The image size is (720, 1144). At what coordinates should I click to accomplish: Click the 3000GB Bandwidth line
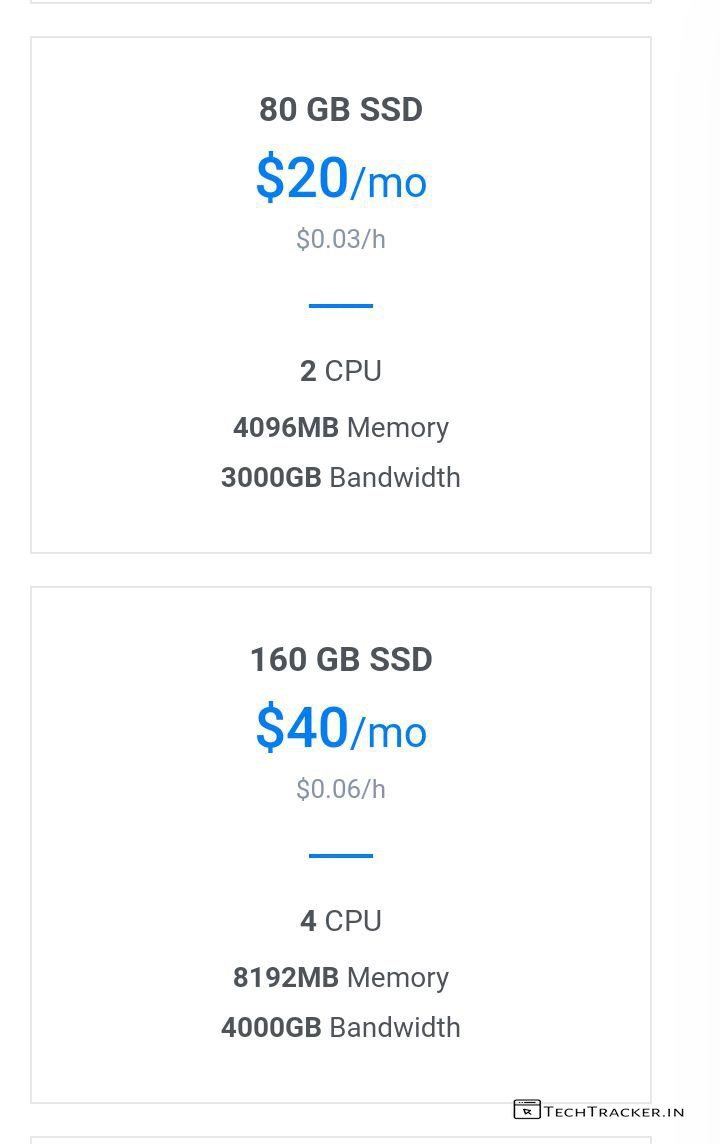click(x=341, y=477)
